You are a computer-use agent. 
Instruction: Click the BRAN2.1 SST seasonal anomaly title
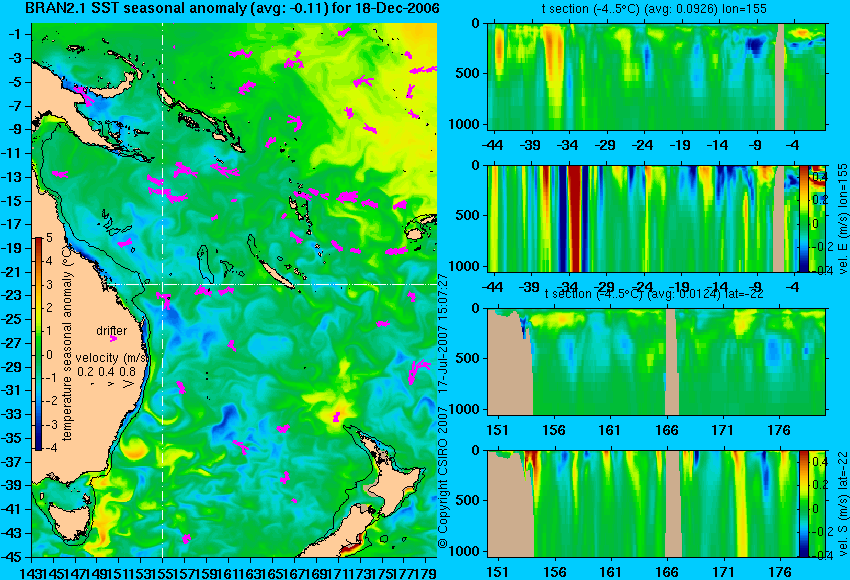(233, 9)
